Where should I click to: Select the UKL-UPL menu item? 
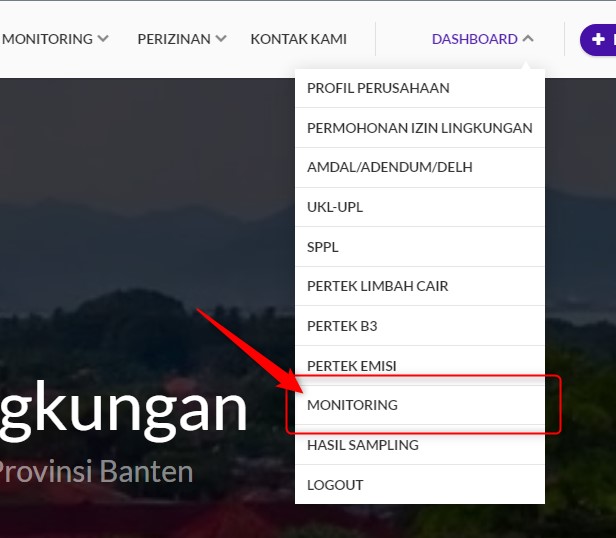[x=335, y=207]
